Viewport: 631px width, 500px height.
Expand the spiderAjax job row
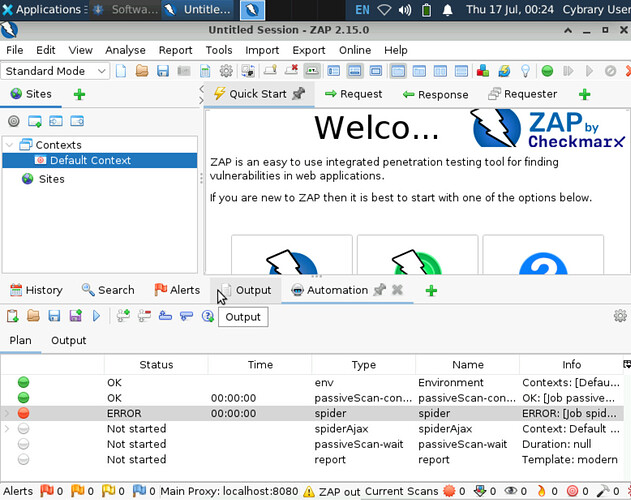click(x=8, y=429)
